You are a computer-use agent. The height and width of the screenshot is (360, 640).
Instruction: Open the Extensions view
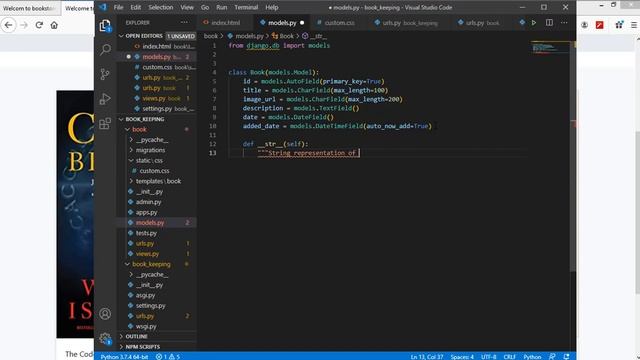tap(105, 123)
